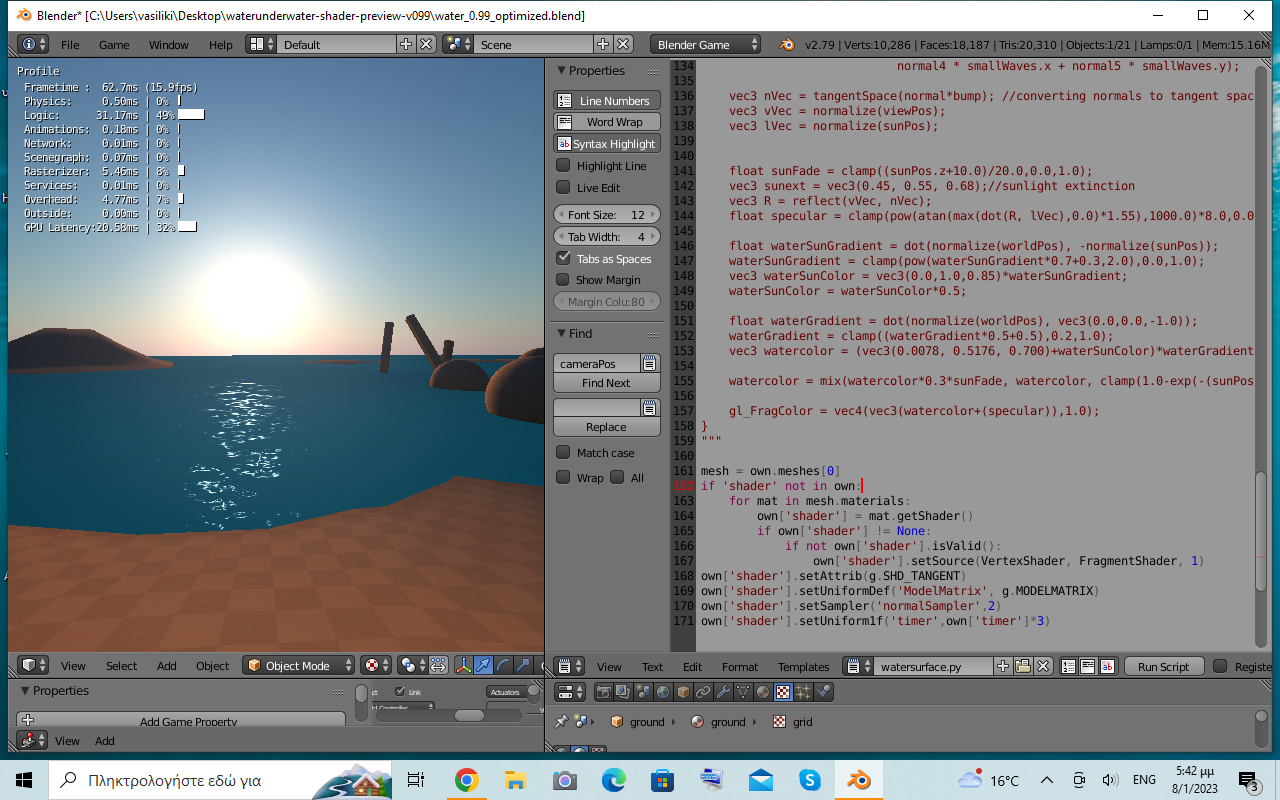Enable the scale manipulator icon
Viewport: 1280px width, 800px height.
pos(524,665)
